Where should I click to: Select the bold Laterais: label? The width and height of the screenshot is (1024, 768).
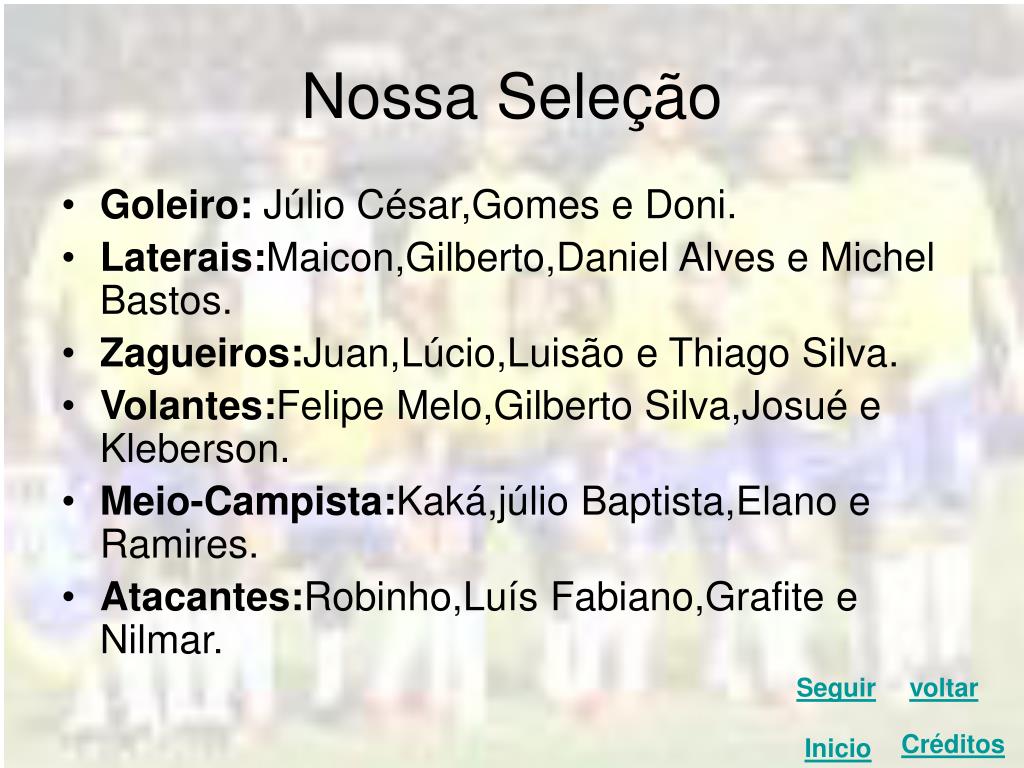tap(184, 257)
